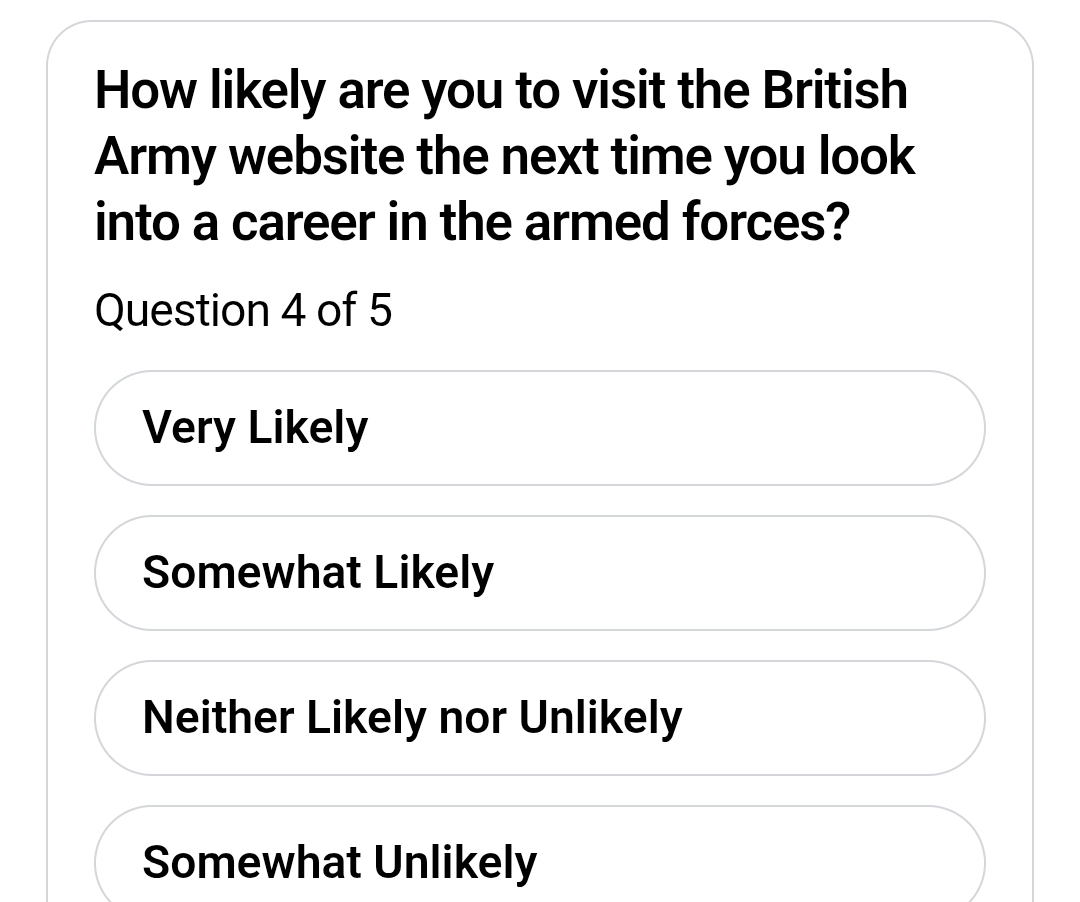Screen dimensions: 1080x902
Task: Click the word "visit" in the heading
Action: [x=620, y=90]
